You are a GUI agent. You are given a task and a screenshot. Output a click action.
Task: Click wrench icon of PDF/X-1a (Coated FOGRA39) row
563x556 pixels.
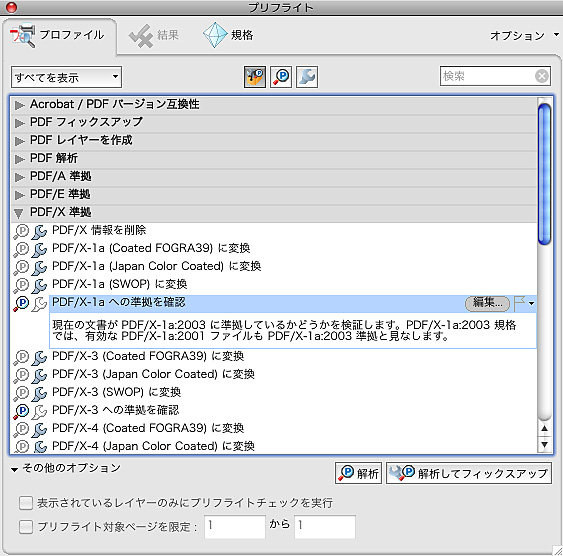coord(39,250)
